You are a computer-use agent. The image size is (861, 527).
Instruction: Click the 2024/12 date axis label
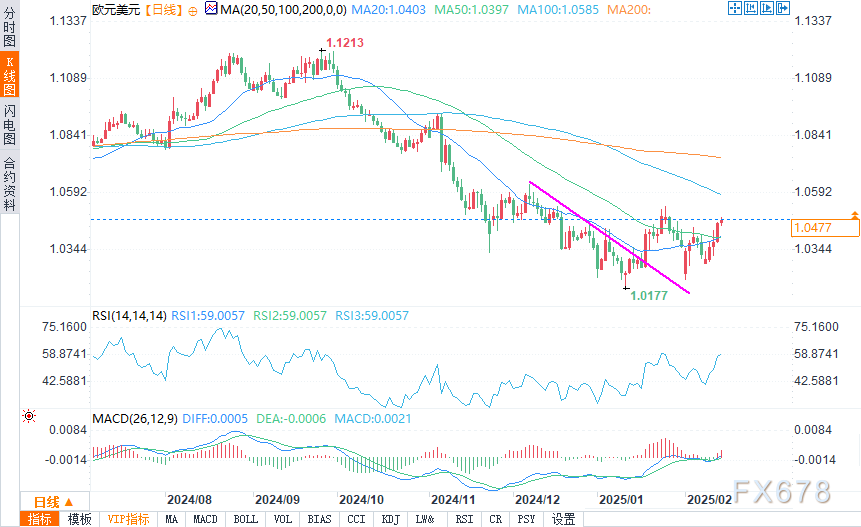(x=538, y=500)
